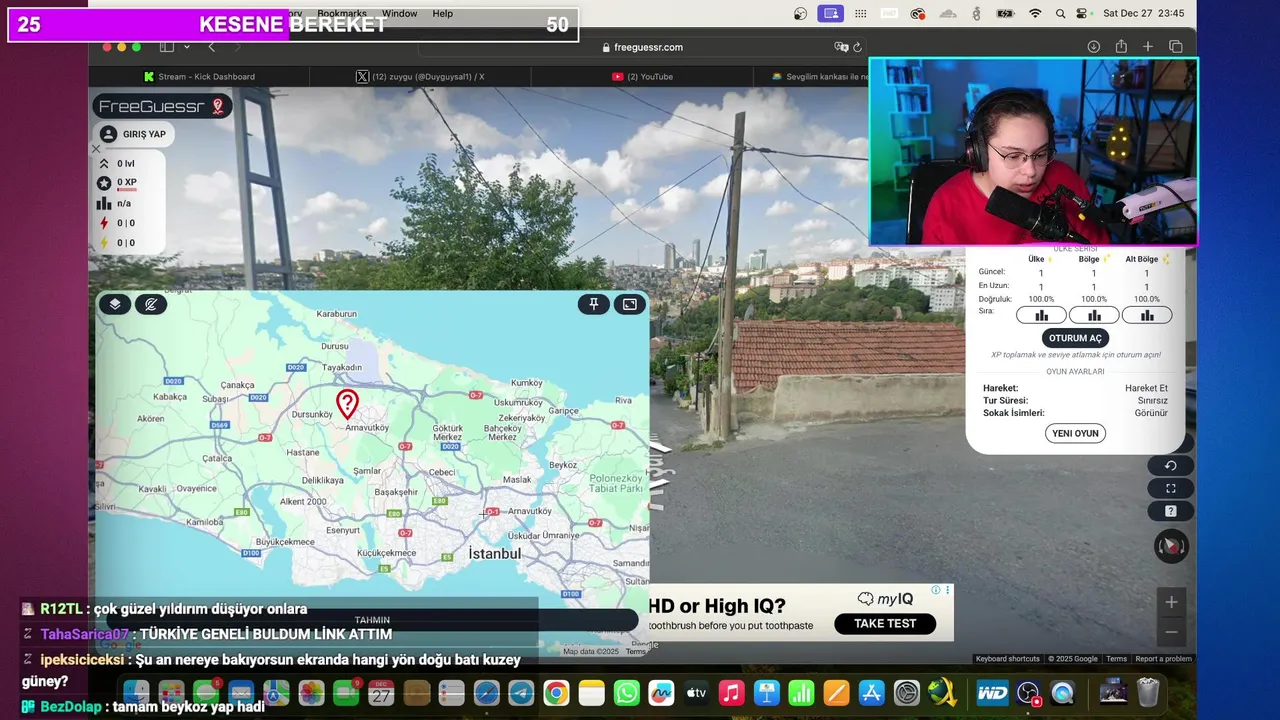This screenshot has height=720, width=1280.
Task: Go back in Safari history
Action: click(x=211, y=47)
